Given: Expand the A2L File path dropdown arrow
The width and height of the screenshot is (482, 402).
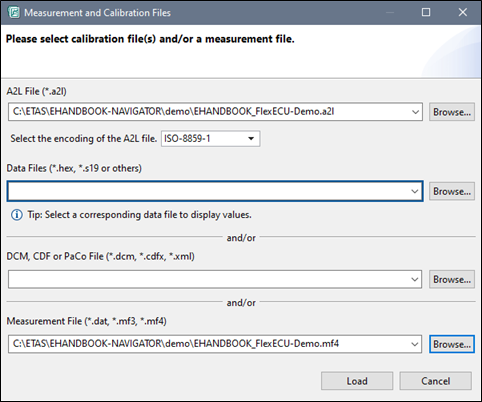Looking at the screenshot, I should (x=415, y=112).
